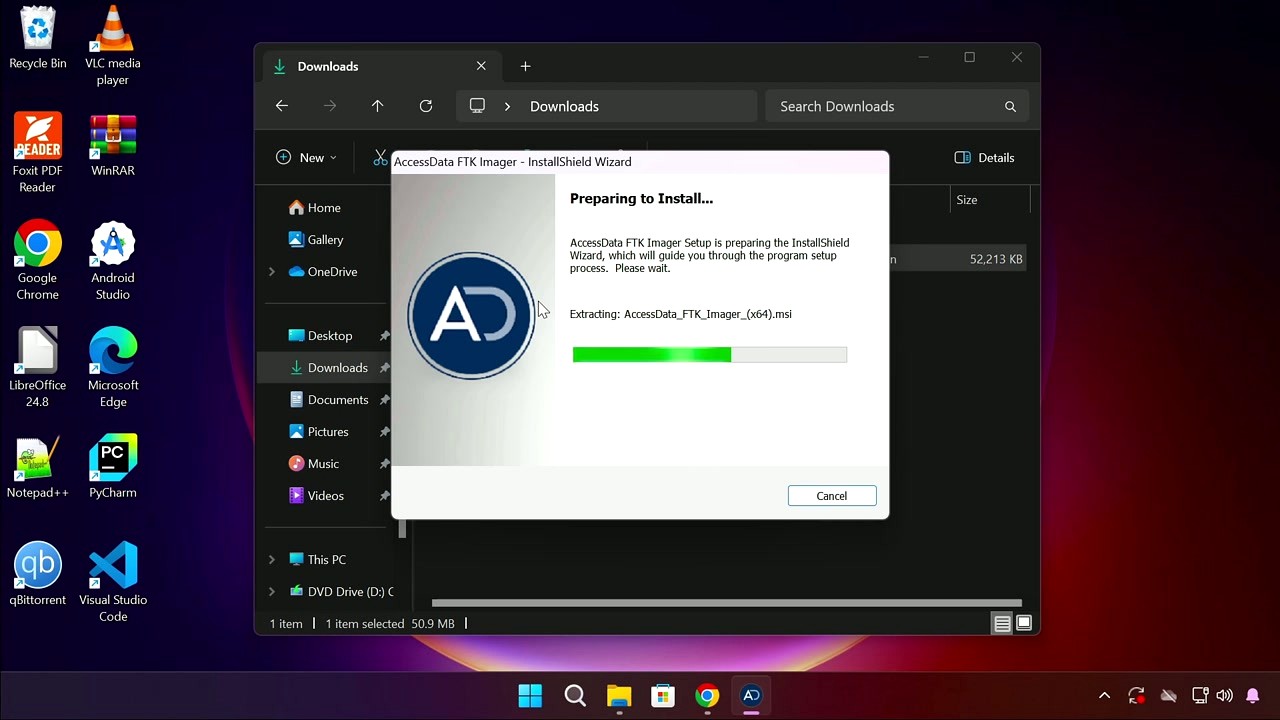
Task: Navigate up to the parent folder
Action: pyautogui.click(x=377, y=105)
